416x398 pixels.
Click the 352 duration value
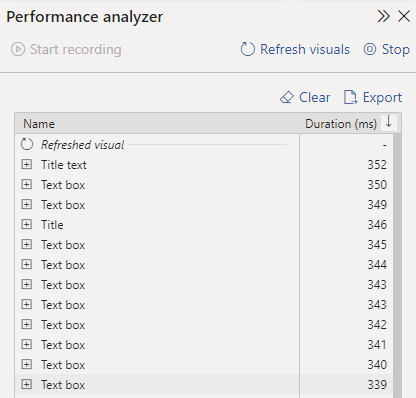point(377,165)
